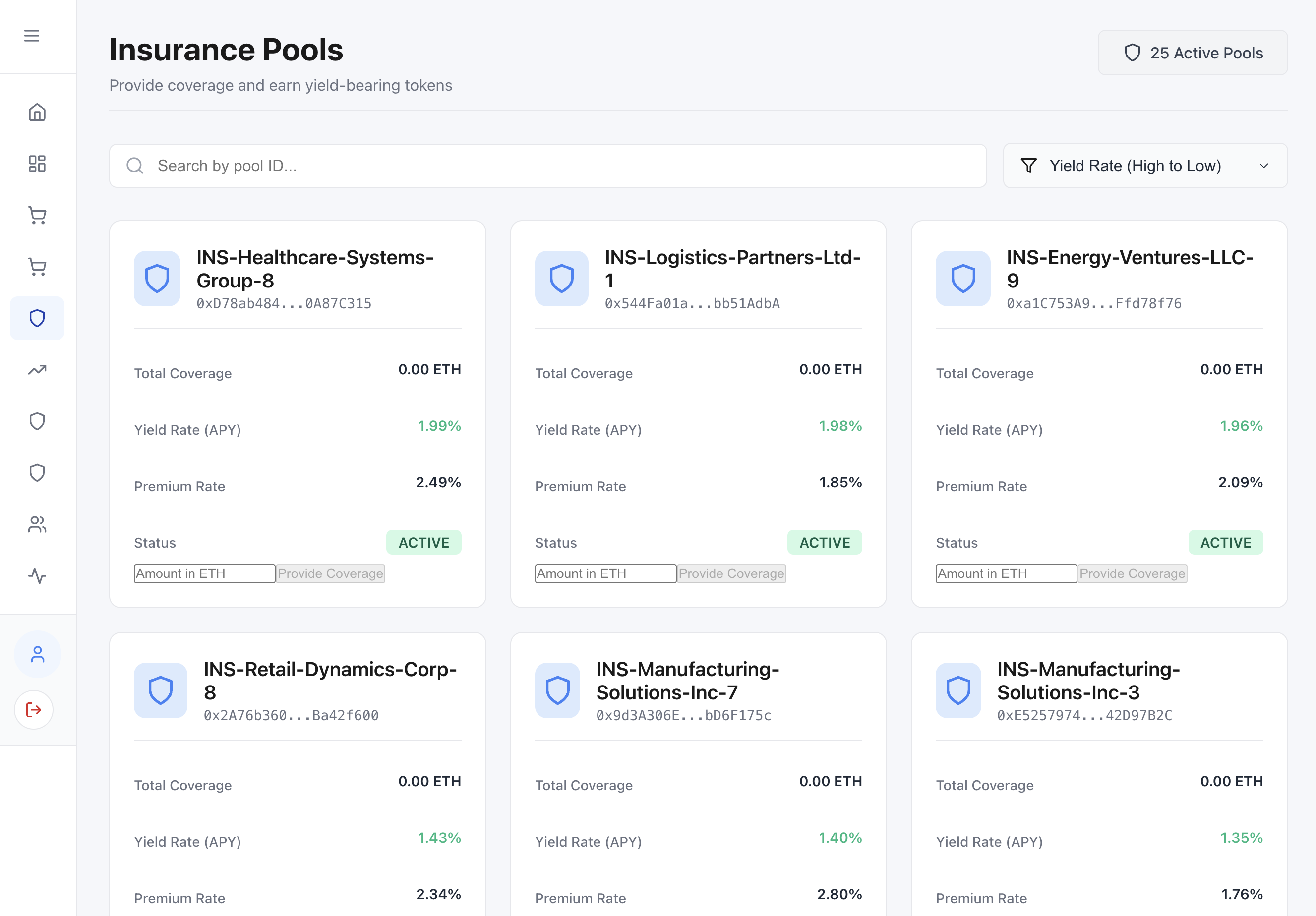1316x916 pixels.
Task: Click the red logout icon
Action: pos(34,710)
